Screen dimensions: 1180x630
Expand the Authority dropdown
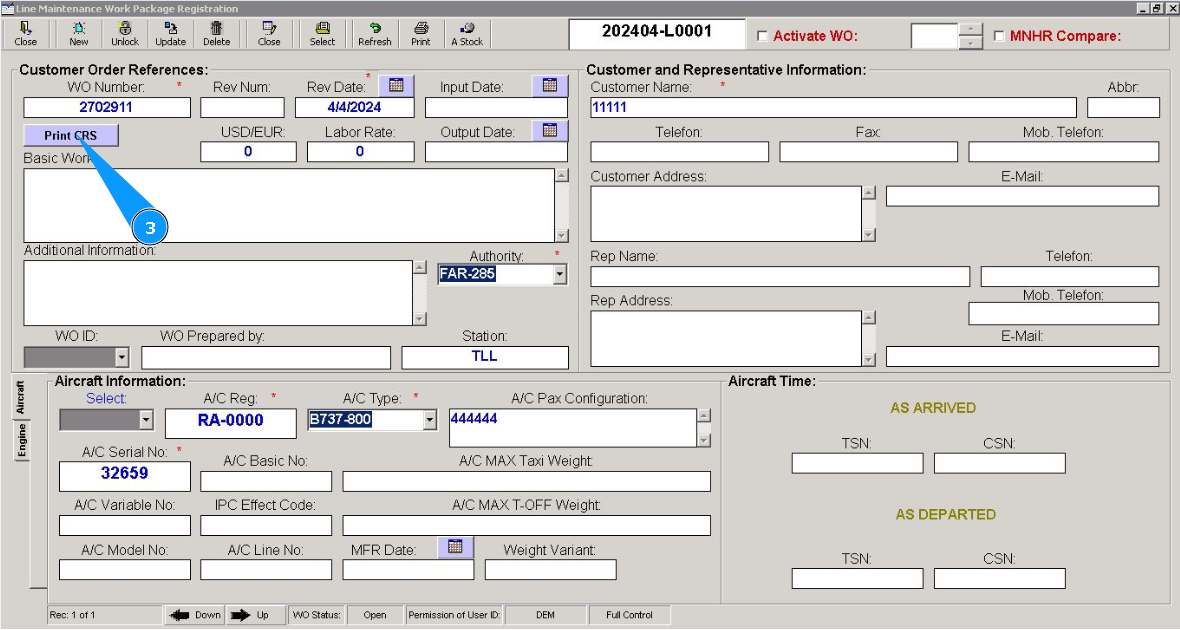[560, 274]
